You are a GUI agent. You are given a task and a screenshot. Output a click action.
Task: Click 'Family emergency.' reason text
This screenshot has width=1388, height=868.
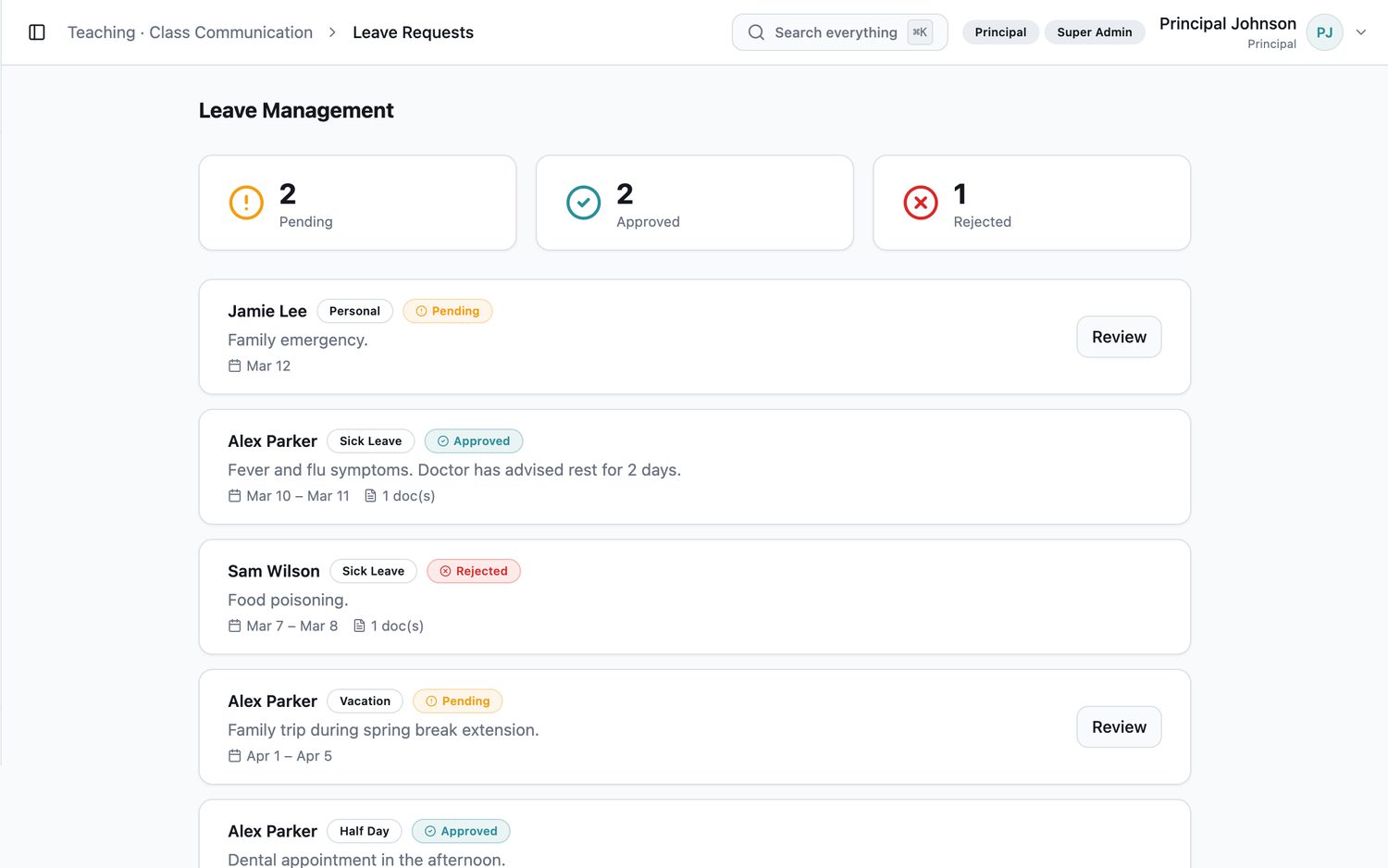tap(298, 340)
